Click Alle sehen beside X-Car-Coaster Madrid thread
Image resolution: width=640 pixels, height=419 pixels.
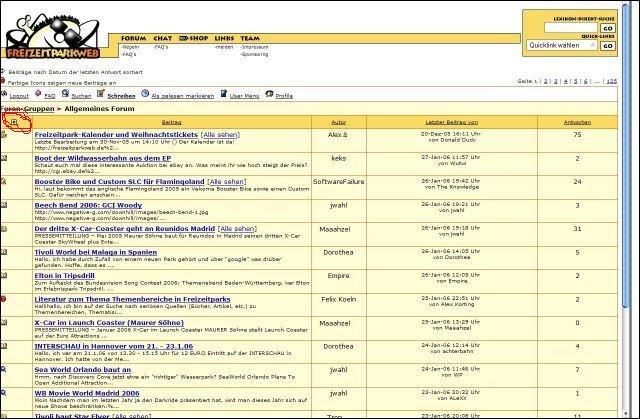tap(237, 229)
